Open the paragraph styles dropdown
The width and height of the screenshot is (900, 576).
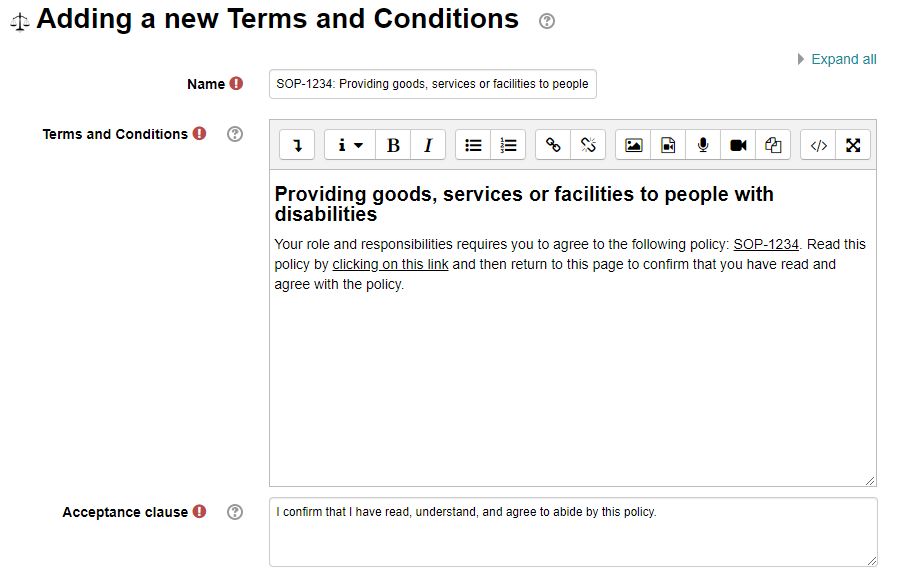coord(349,145)
